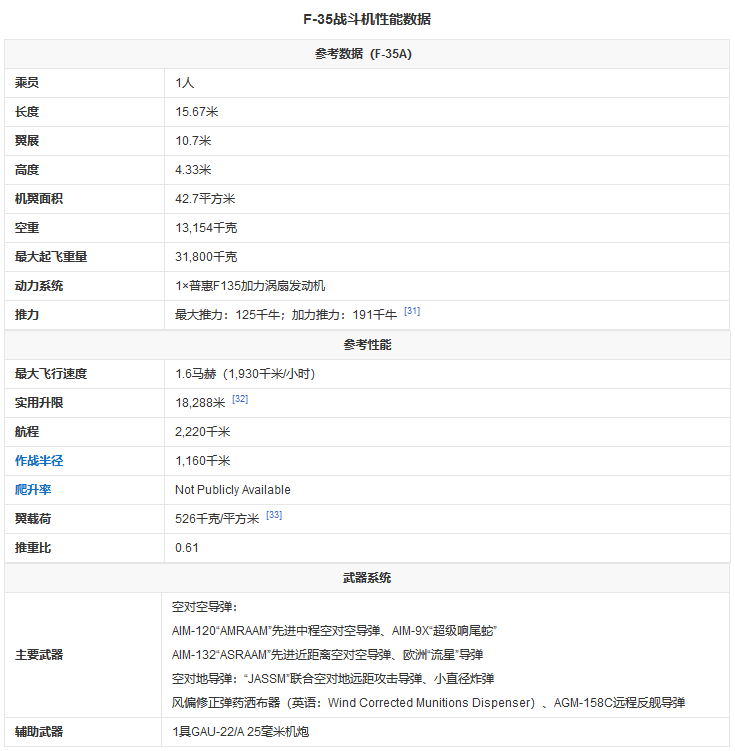The width and height of the screenshot is (735, 751).
Task: Open reference [32] beside 18,288米
Action: pyautogui.click(x=240, y=399)
